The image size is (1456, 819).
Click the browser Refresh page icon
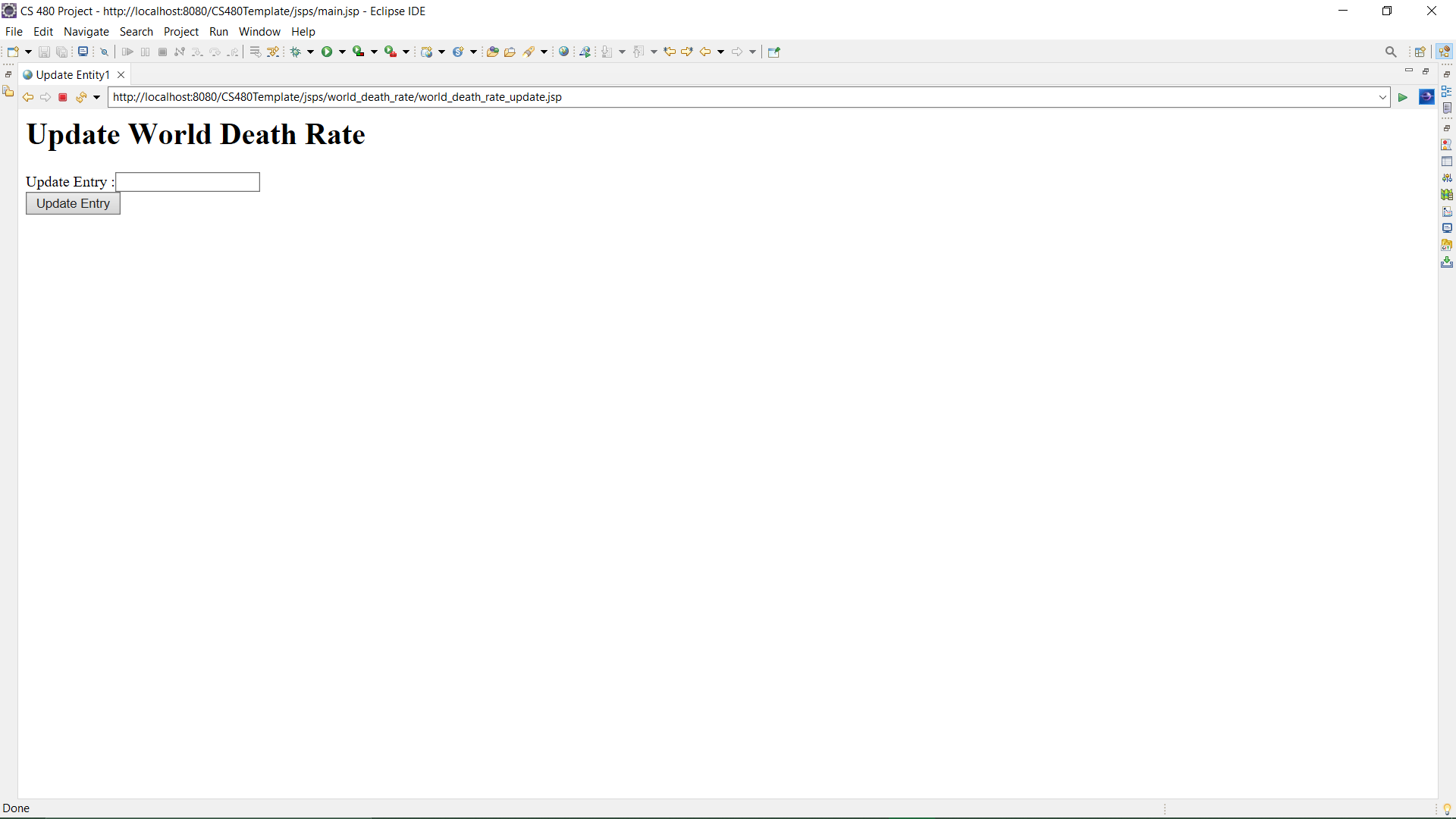80,97
